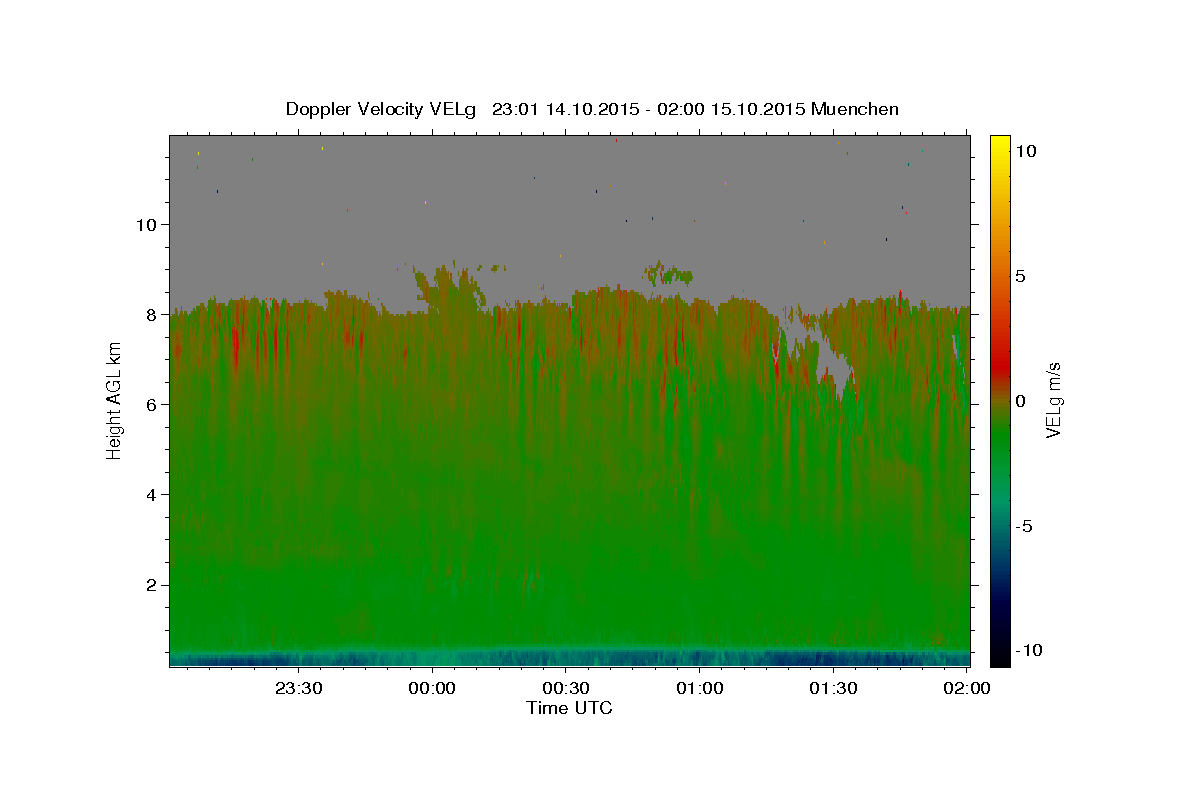
Task: Click the 01:30 time tick label
Action: (833, 688)
